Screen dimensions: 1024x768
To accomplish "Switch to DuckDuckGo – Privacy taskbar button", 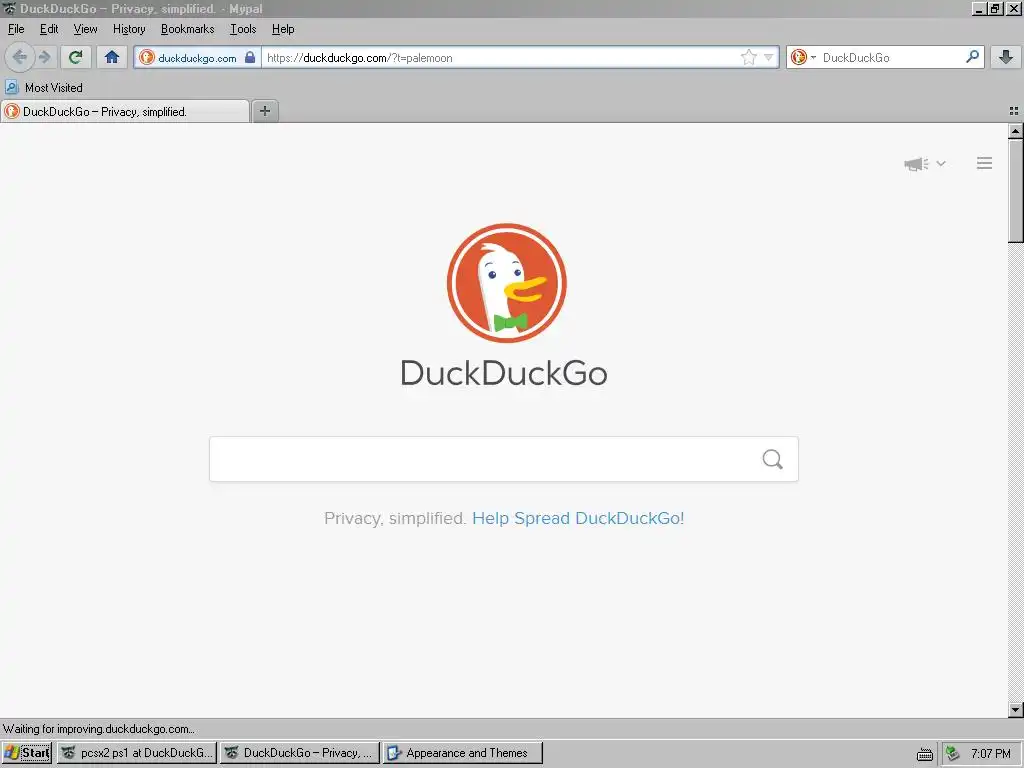I will click(x=300, y=753).
